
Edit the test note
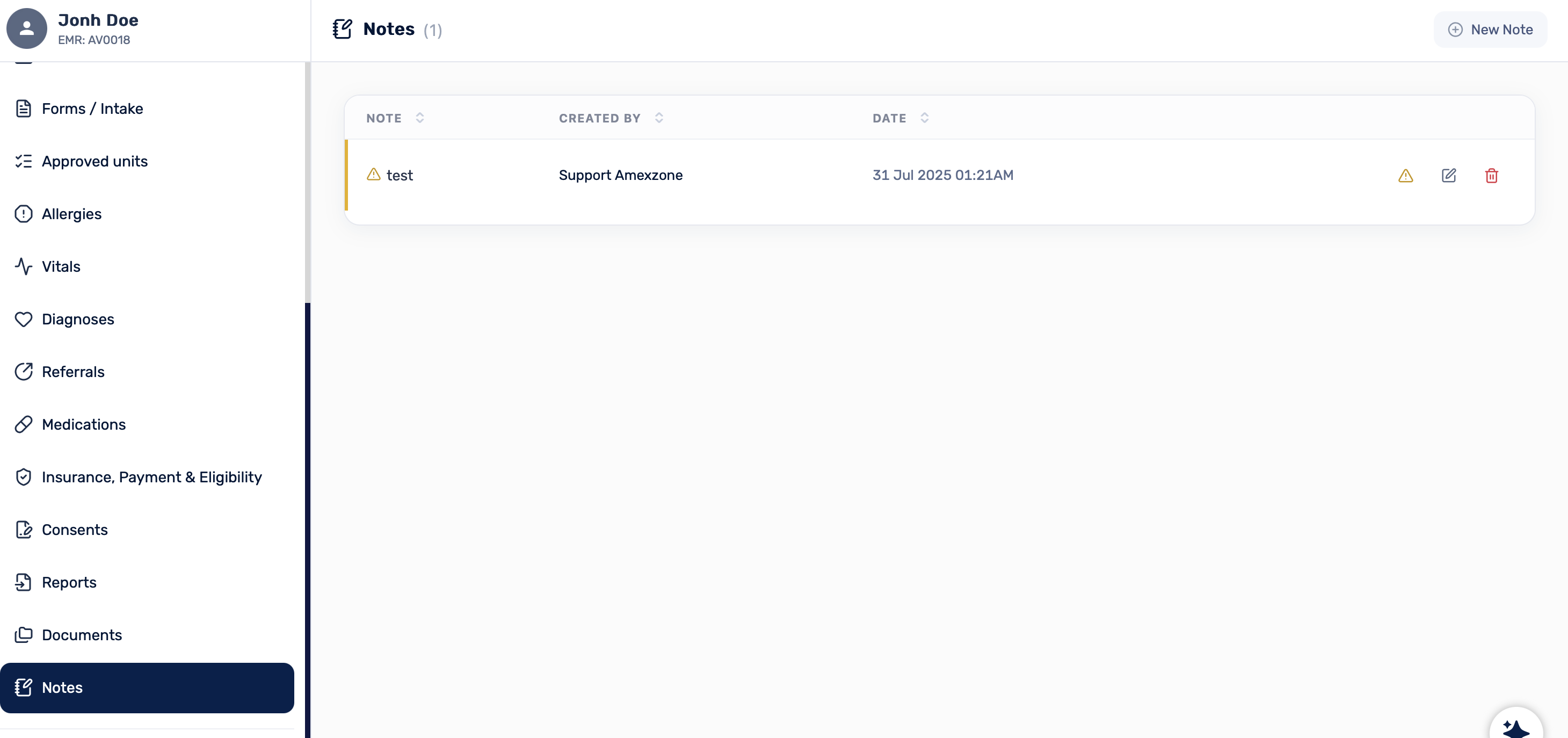[1449, 176]
